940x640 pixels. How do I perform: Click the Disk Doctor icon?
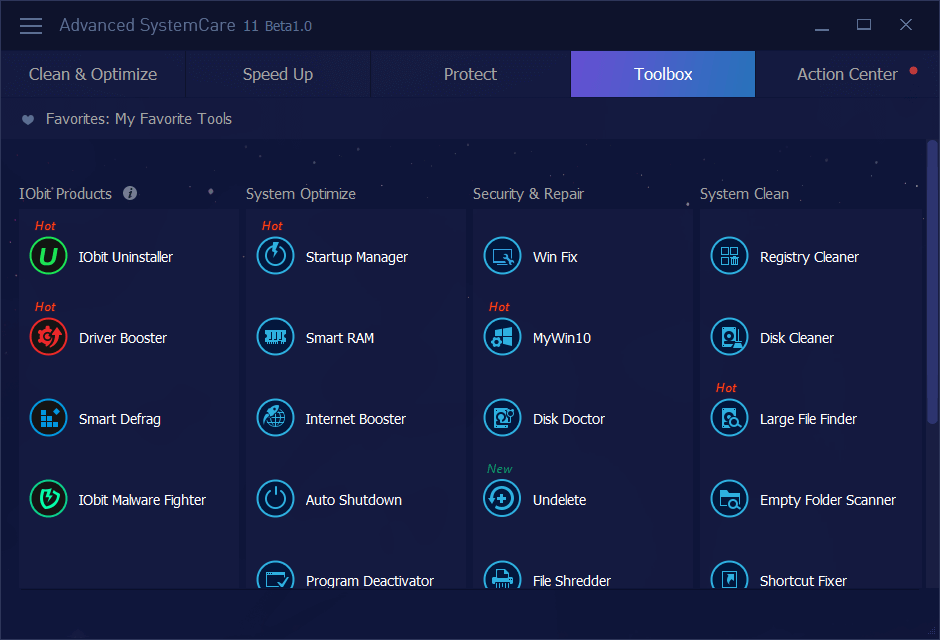point(502,418)
